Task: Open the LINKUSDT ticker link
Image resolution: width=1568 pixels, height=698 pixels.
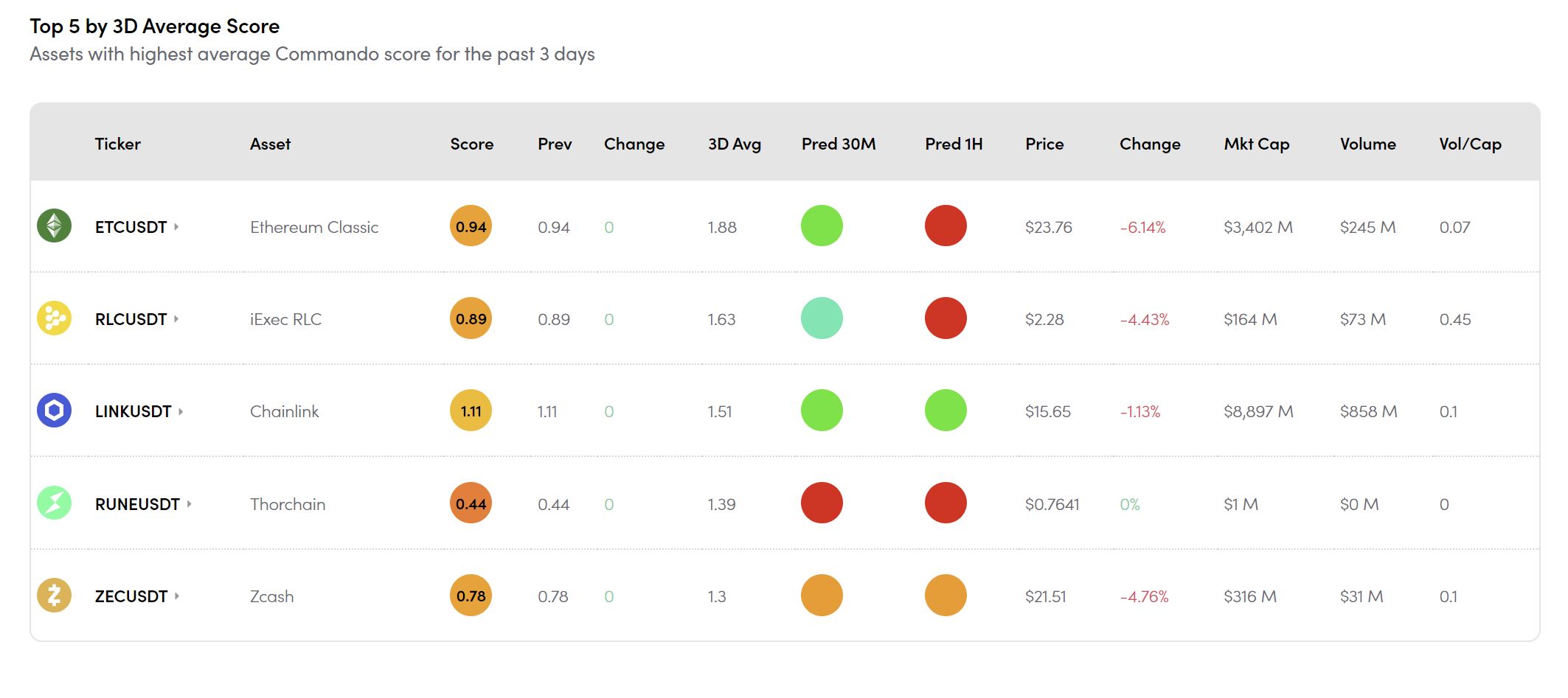Action: pyautogui.click(x=133, y=411)
